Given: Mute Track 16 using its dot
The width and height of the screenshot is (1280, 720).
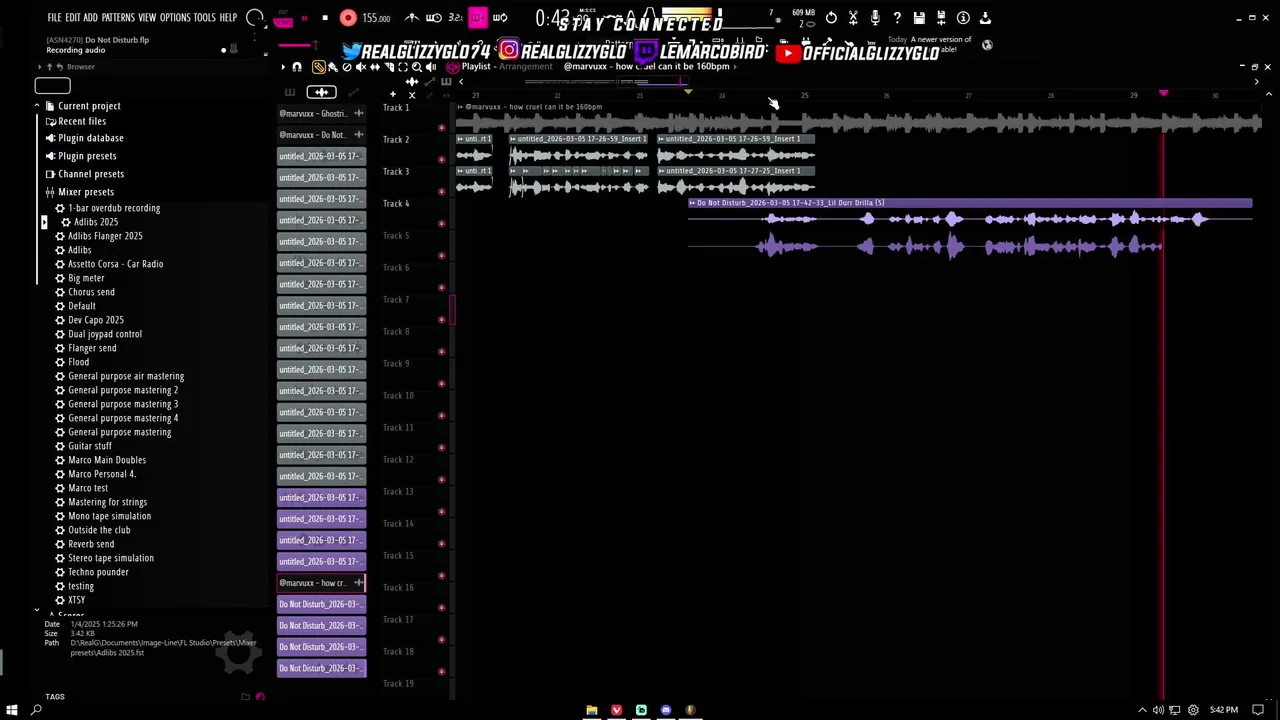Looking at the screenshot, I should pos(441,607).
